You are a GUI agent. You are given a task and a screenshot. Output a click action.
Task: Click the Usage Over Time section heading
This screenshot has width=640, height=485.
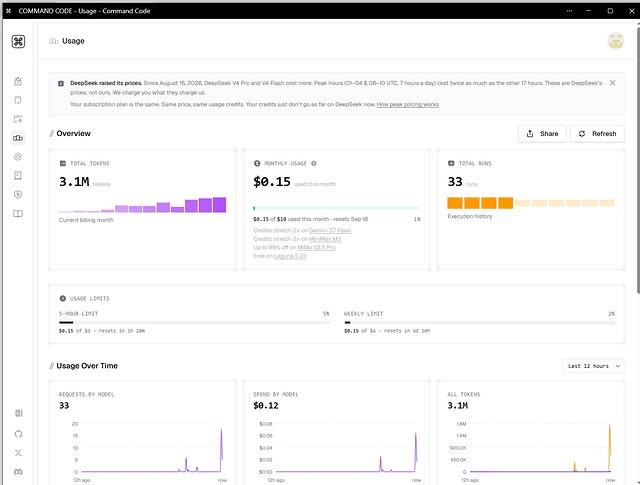click(87, 366)
